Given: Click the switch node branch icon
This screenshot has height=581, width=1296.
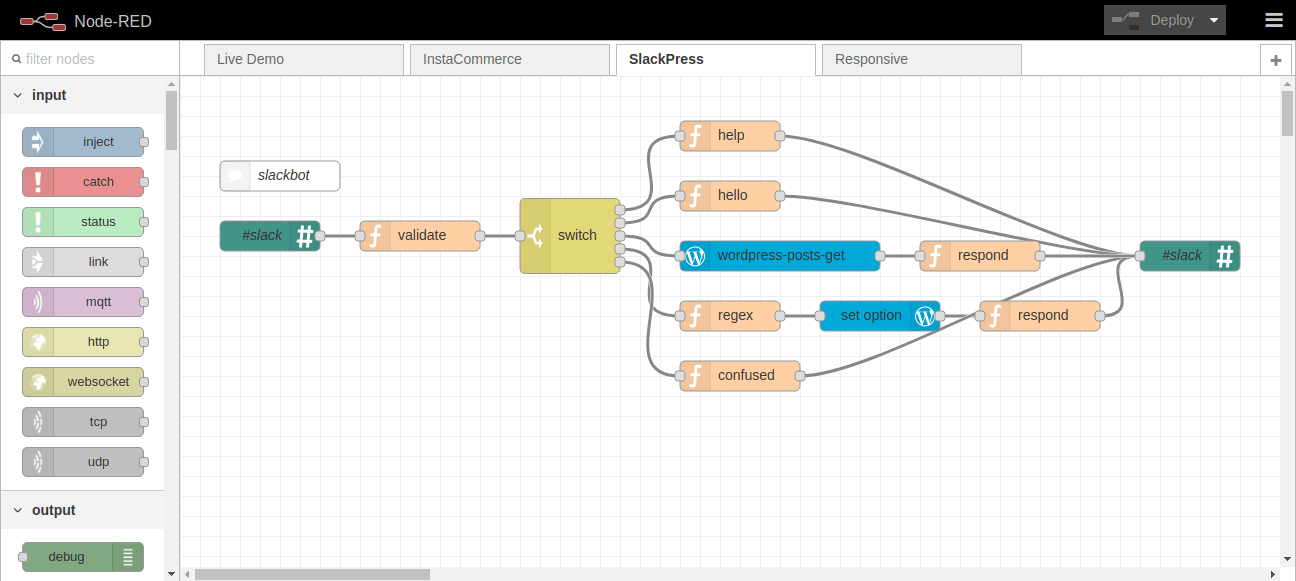Looking at the screenshot, I should tap(536, 236).
